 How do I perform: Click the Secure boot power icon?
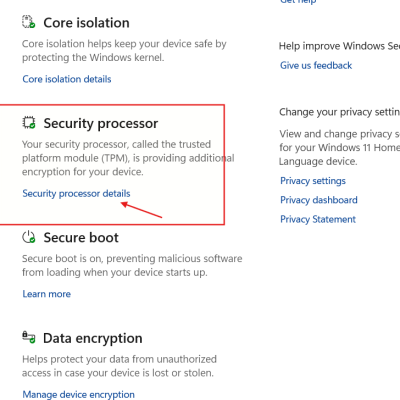29,237
